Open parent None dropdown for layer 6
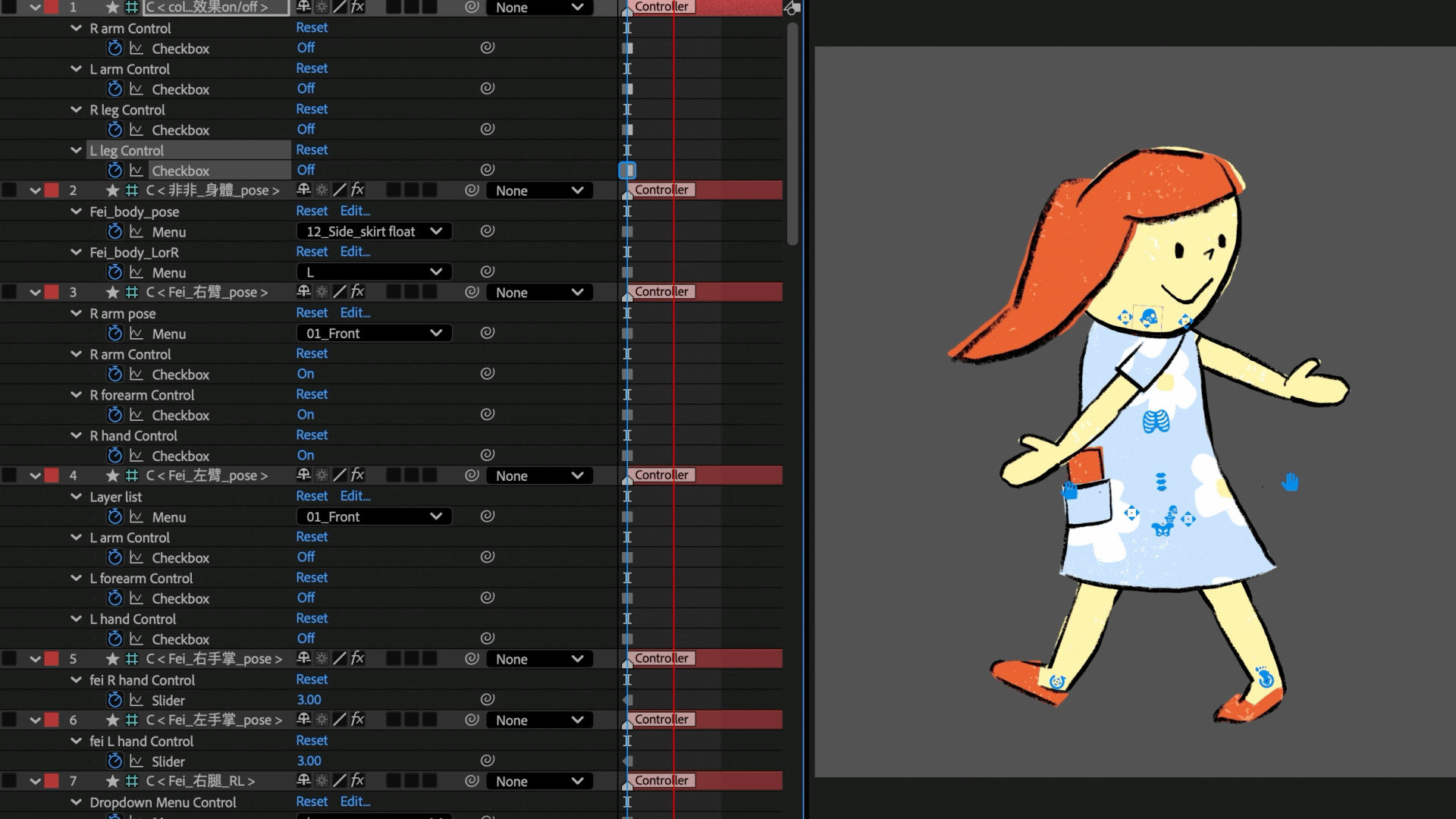The width and height of the screenshot is (1456, 819). (539, 720)
